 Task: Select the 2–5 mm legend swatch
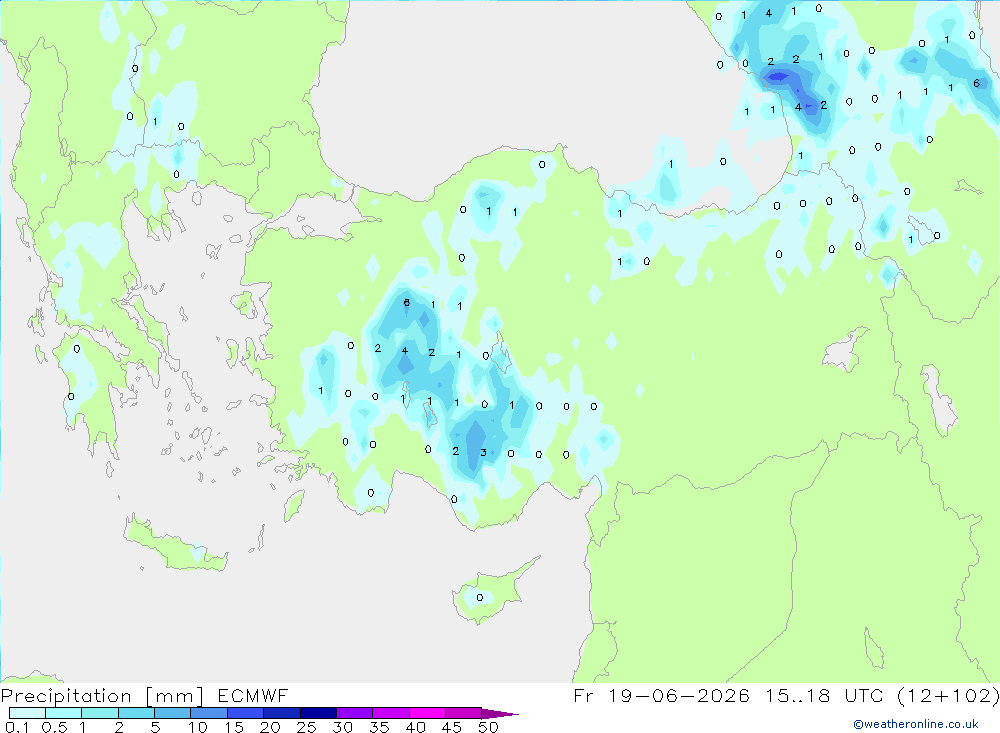[136, 713]
